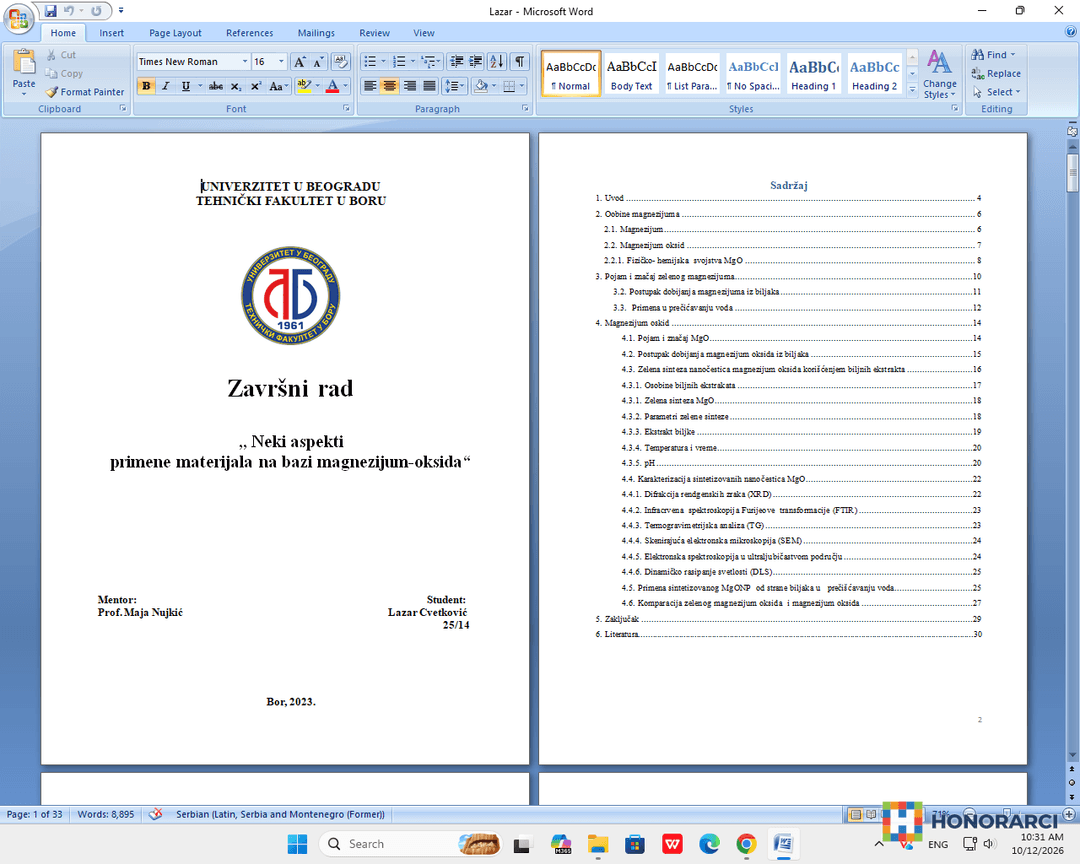Click Increase Indent icon
This screenshot has width=1080, height=864.
(x=475, y=62)
